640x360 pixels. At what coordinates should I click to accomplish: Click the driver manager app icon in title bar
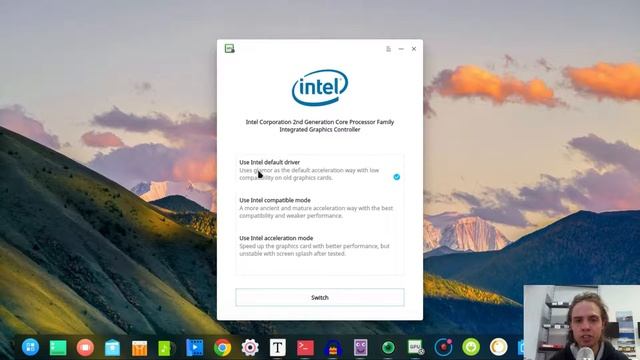coord(229,49)
